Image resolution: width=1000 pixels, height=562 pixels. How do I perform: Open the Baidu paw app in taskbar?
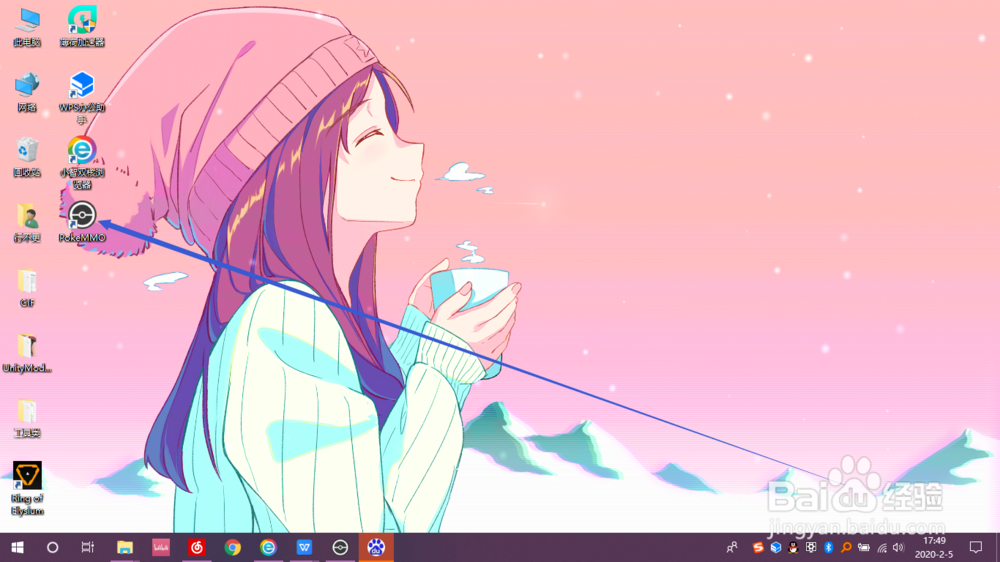[x=376, y=547]
